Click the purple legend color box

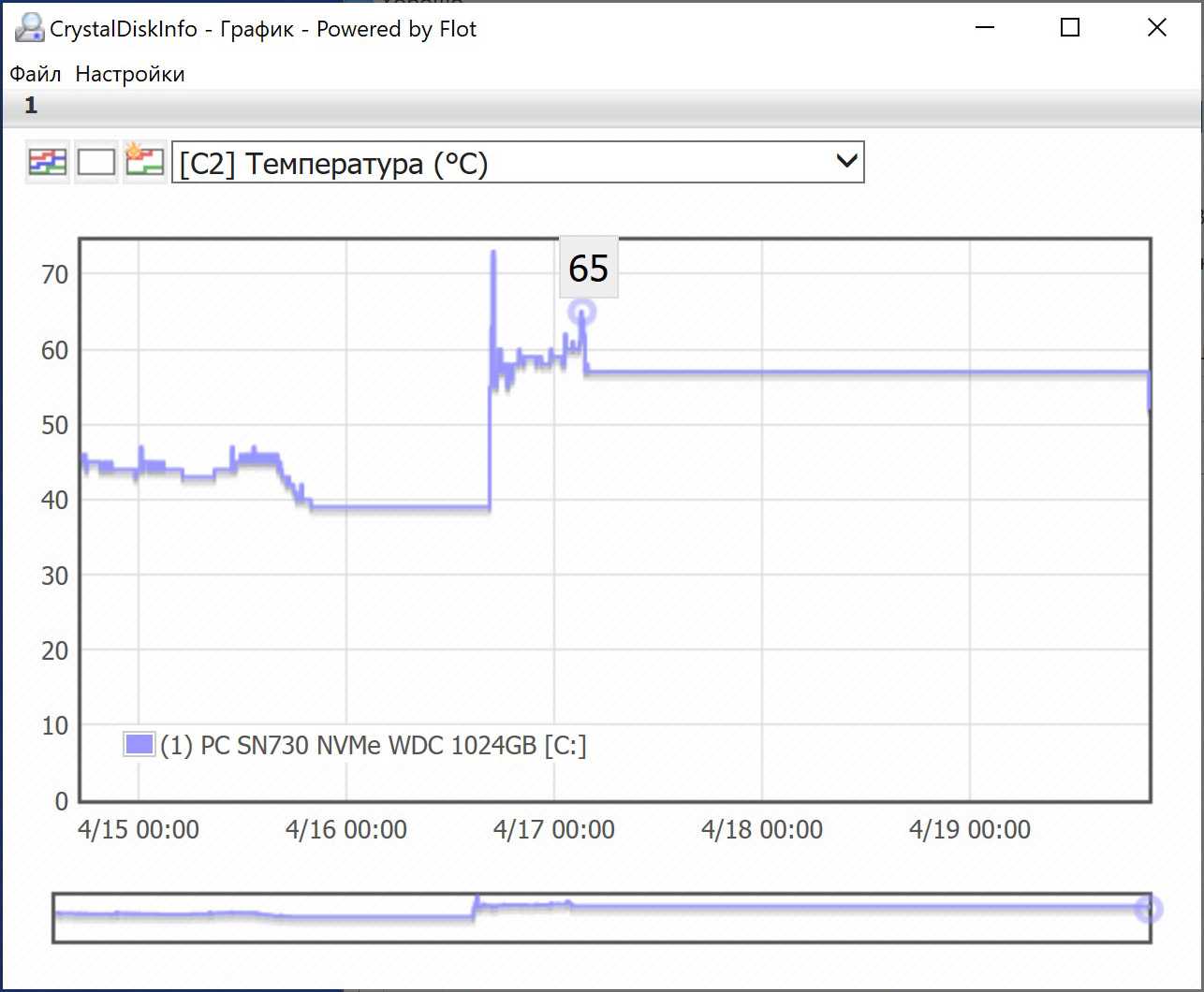139,745
